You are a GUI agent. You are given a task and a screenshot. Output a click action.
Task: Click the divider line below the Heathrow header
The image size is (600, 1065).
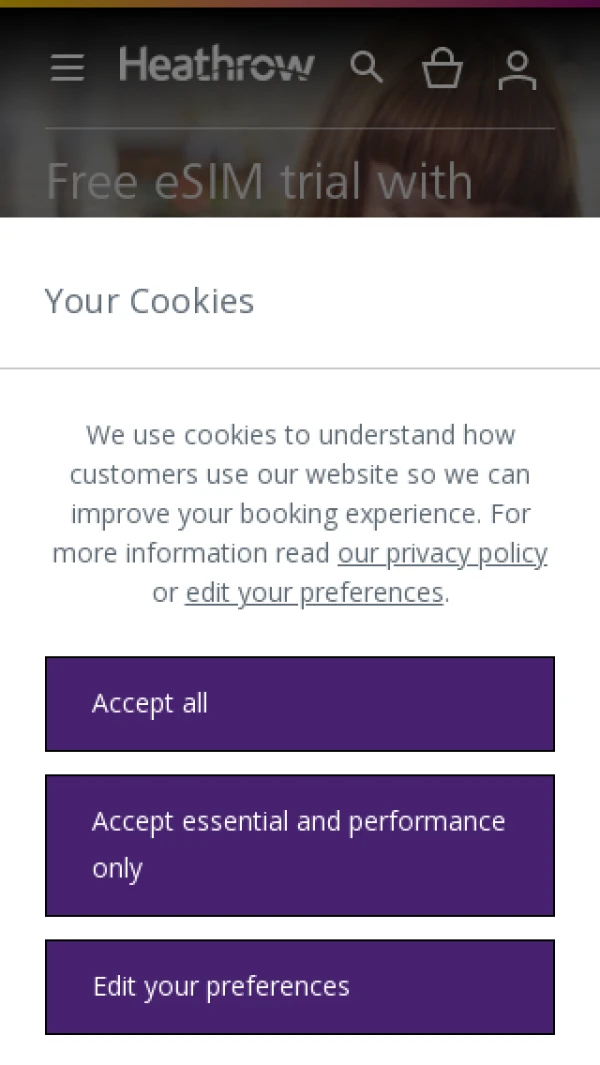(x=300, y=128)
